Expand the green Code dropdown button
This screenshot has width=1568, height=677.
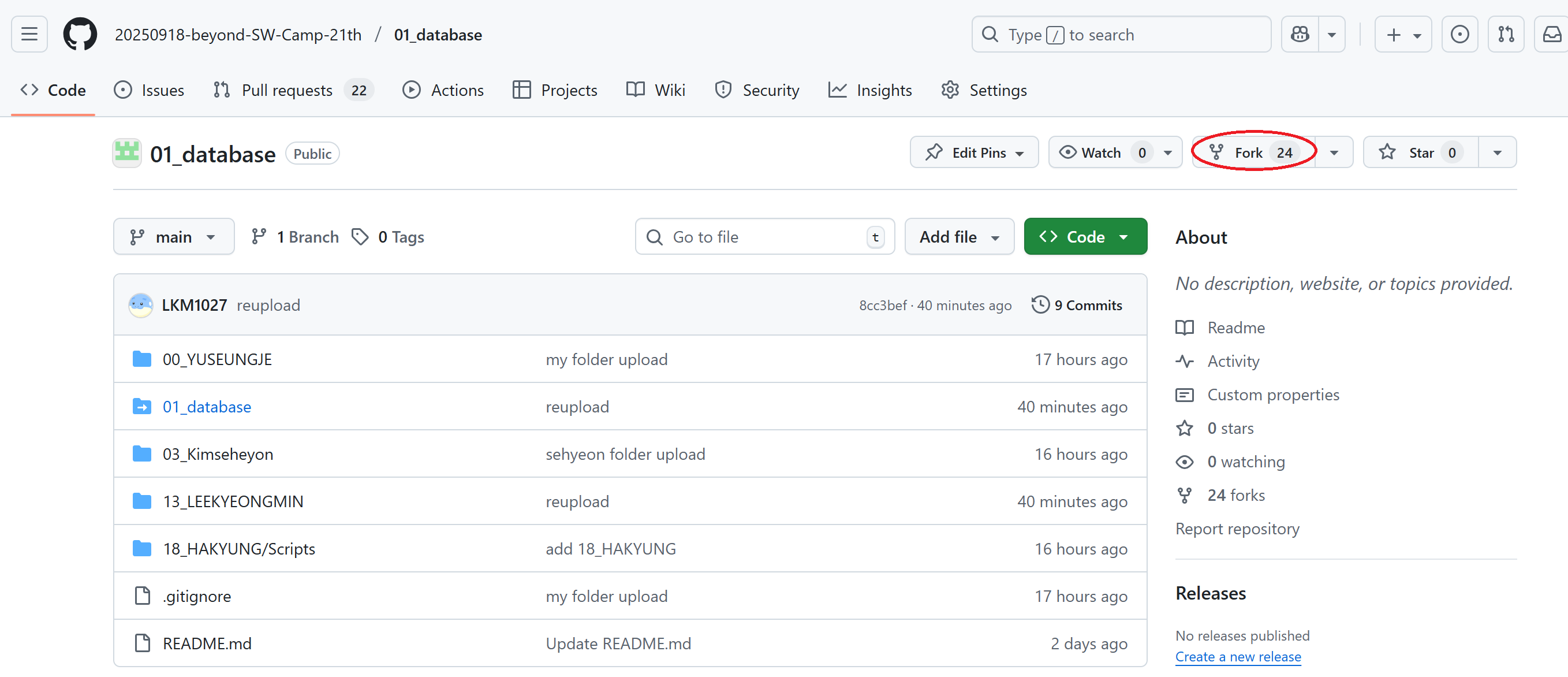(x=1085, y=237)
